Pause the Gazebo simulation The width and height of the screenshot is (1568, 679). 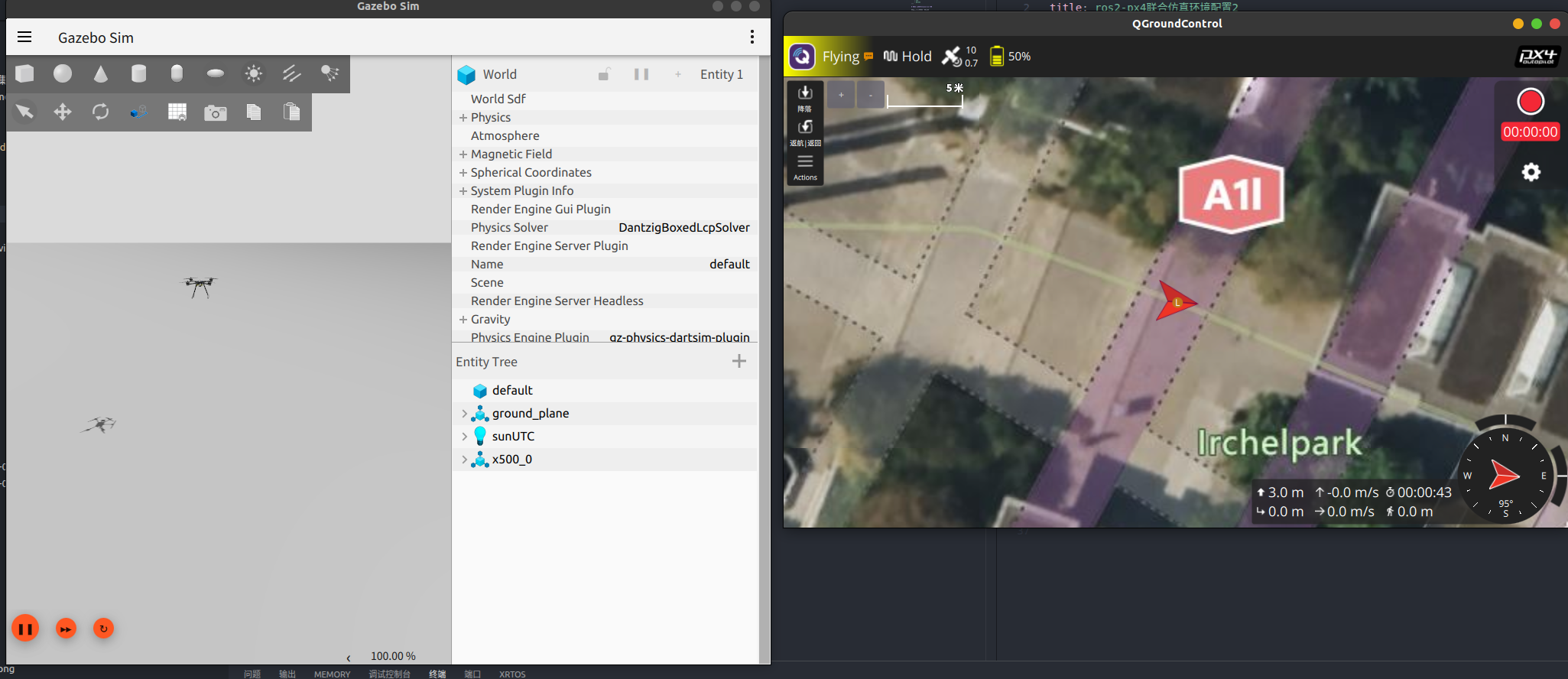point(25,629)
